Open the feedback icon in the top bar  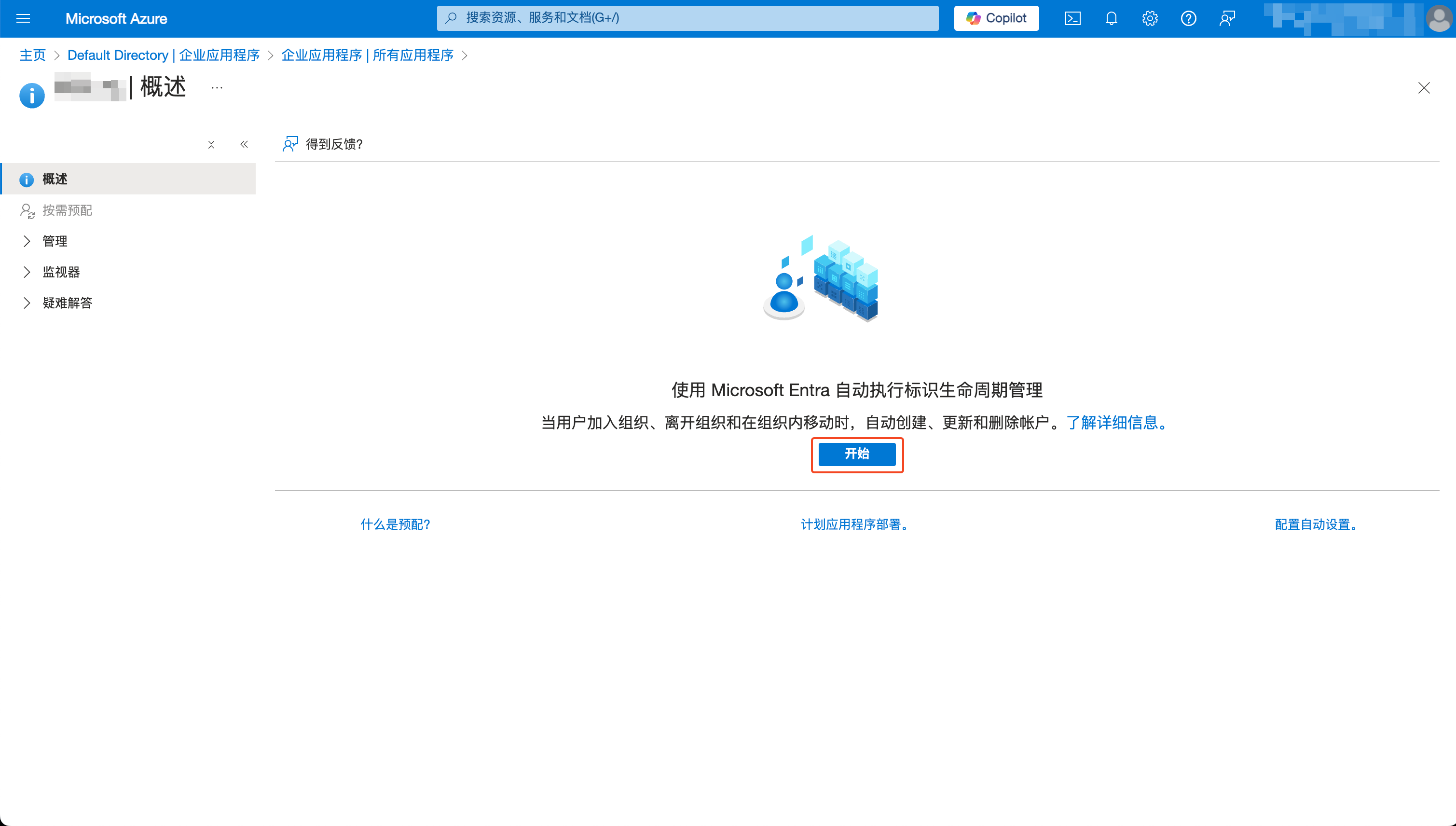pyautogui.click(x=1227, y=18)
